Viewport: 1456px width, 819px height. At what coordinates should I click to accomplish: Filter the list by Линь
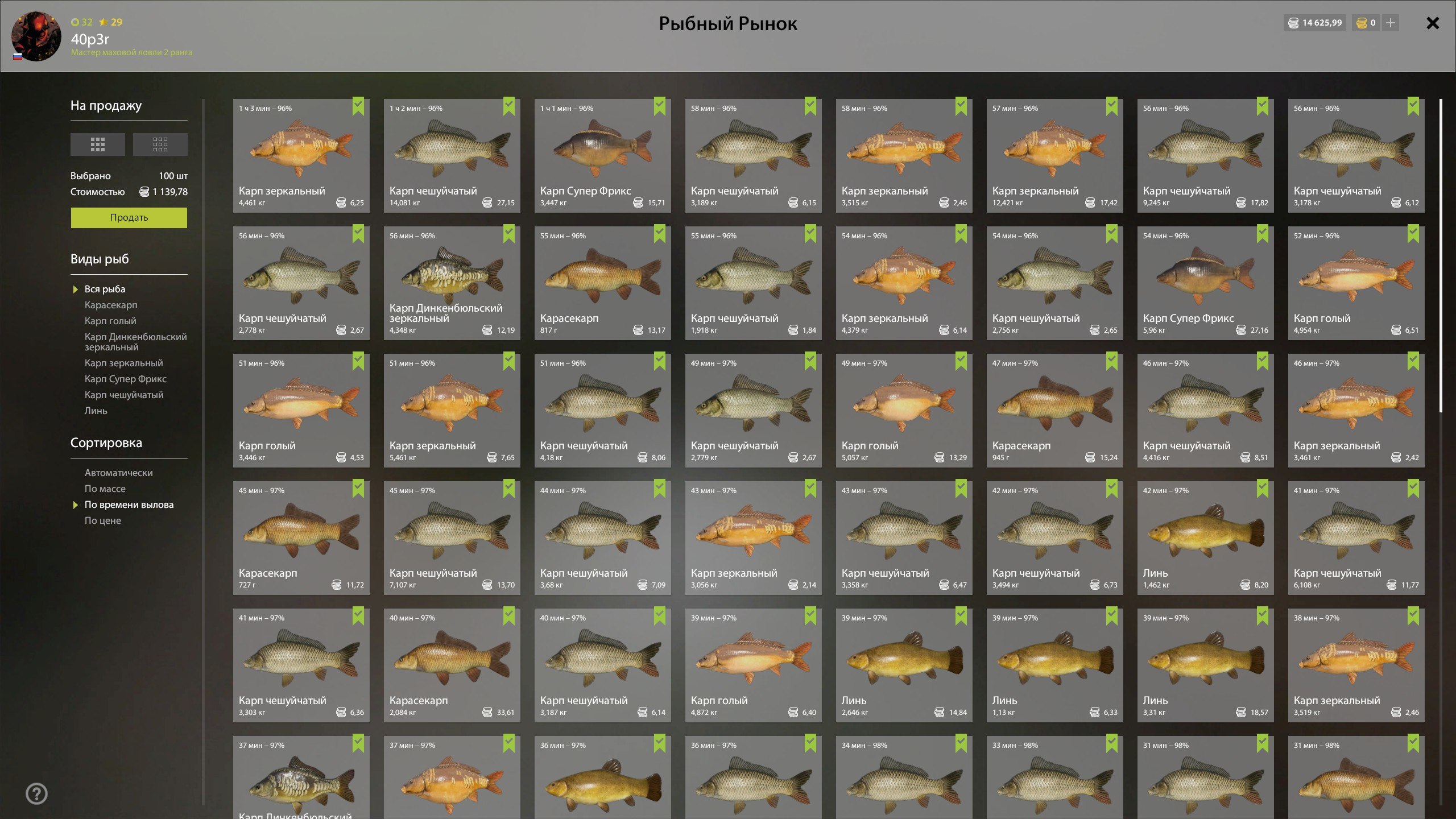pyautogui.click(x=96, y=411)
